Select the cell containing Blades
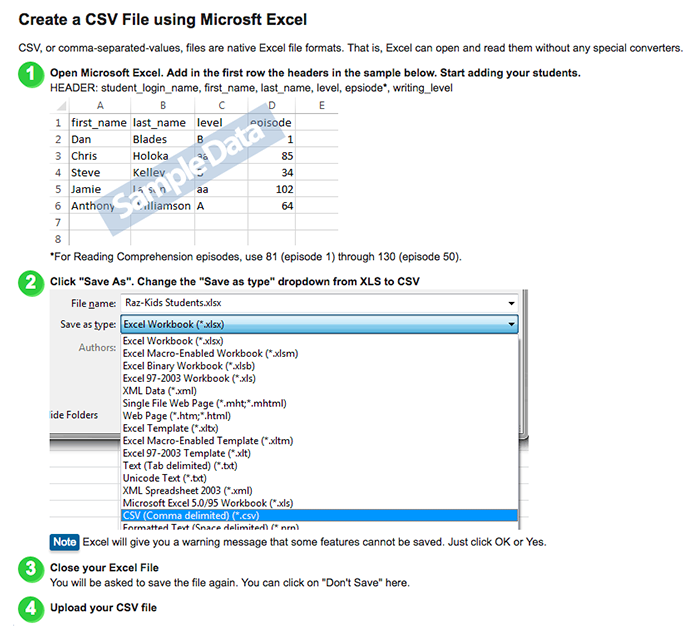This screenshot has width=700, height=626. (x=162, y=139)
